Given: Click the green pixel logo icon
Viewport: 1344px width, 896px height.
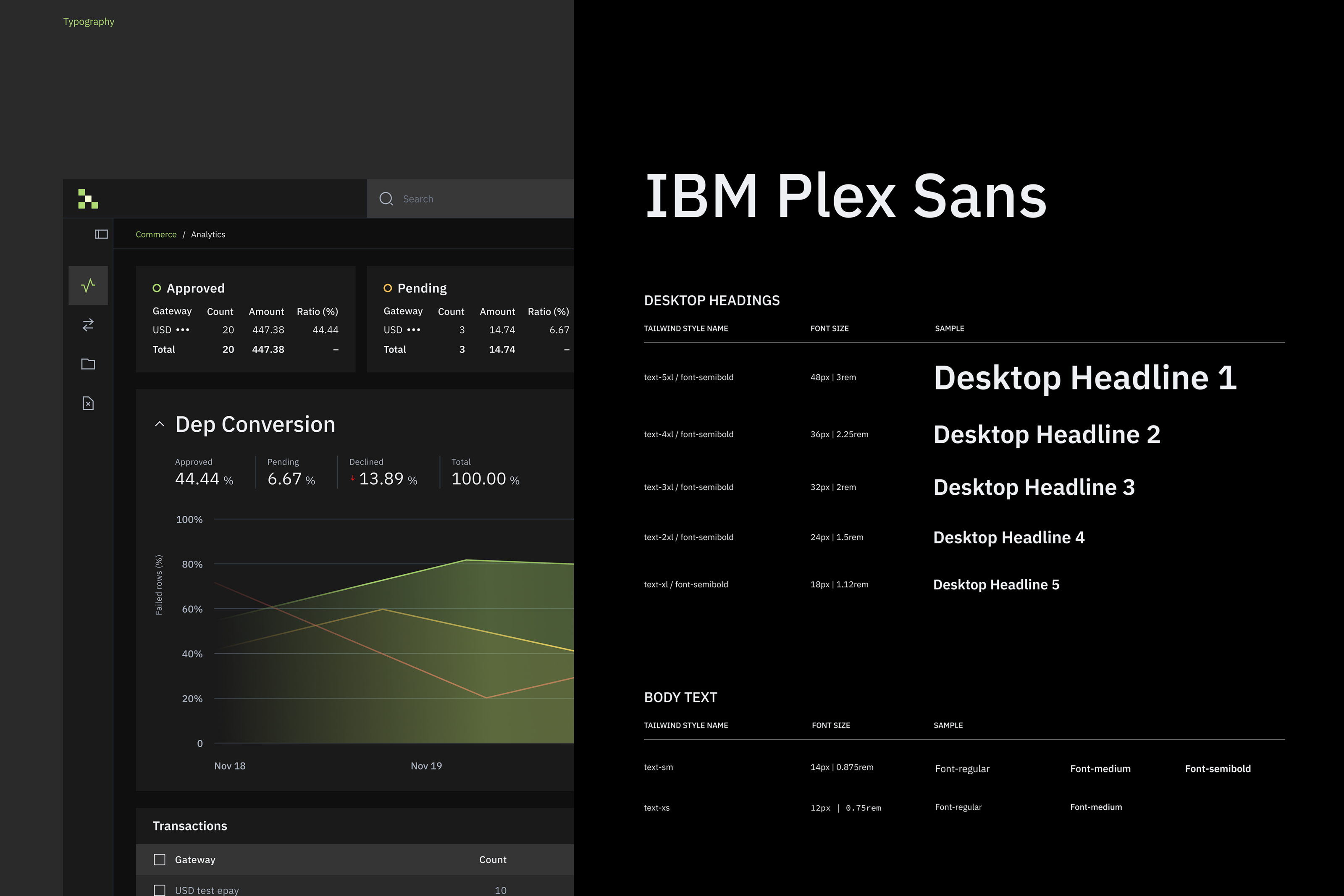Looking at the screenshot, I should coord(88,199).
